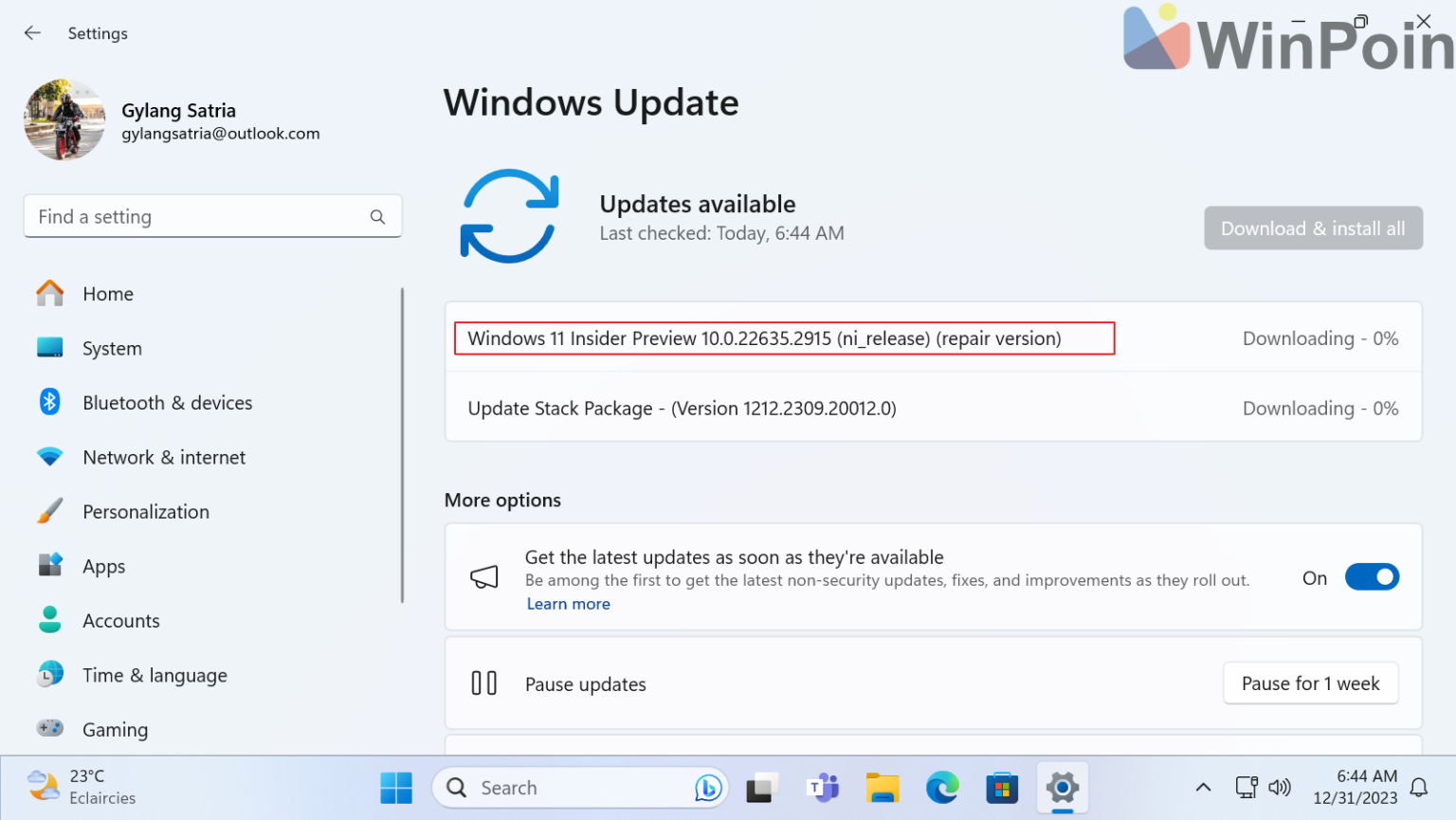Open Accounts settings

click(120, 620)
